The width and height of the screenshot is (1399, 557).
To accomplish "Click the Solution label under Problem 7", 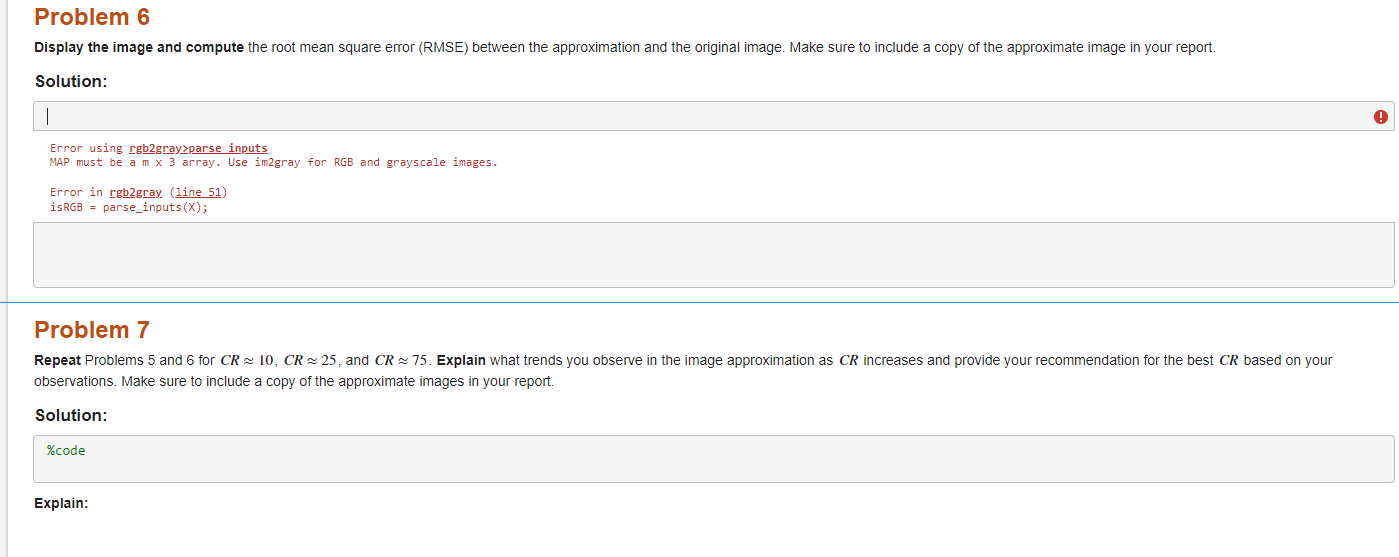I will tap(71, 415).
